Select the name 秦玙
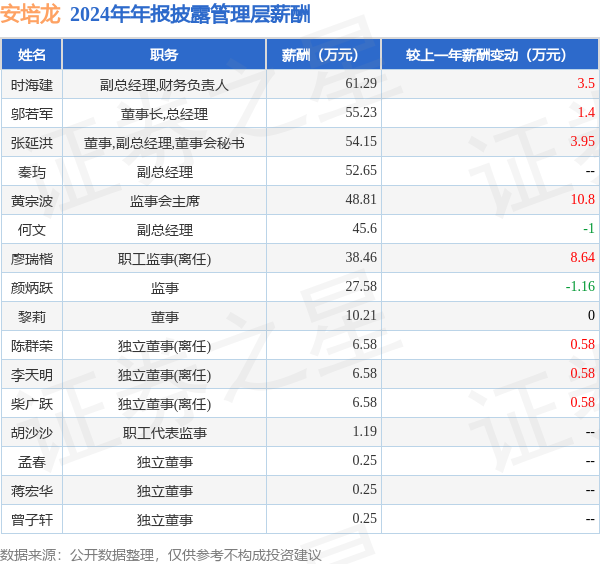Viewport: 600px width, 564px height. tap(31, 172)
